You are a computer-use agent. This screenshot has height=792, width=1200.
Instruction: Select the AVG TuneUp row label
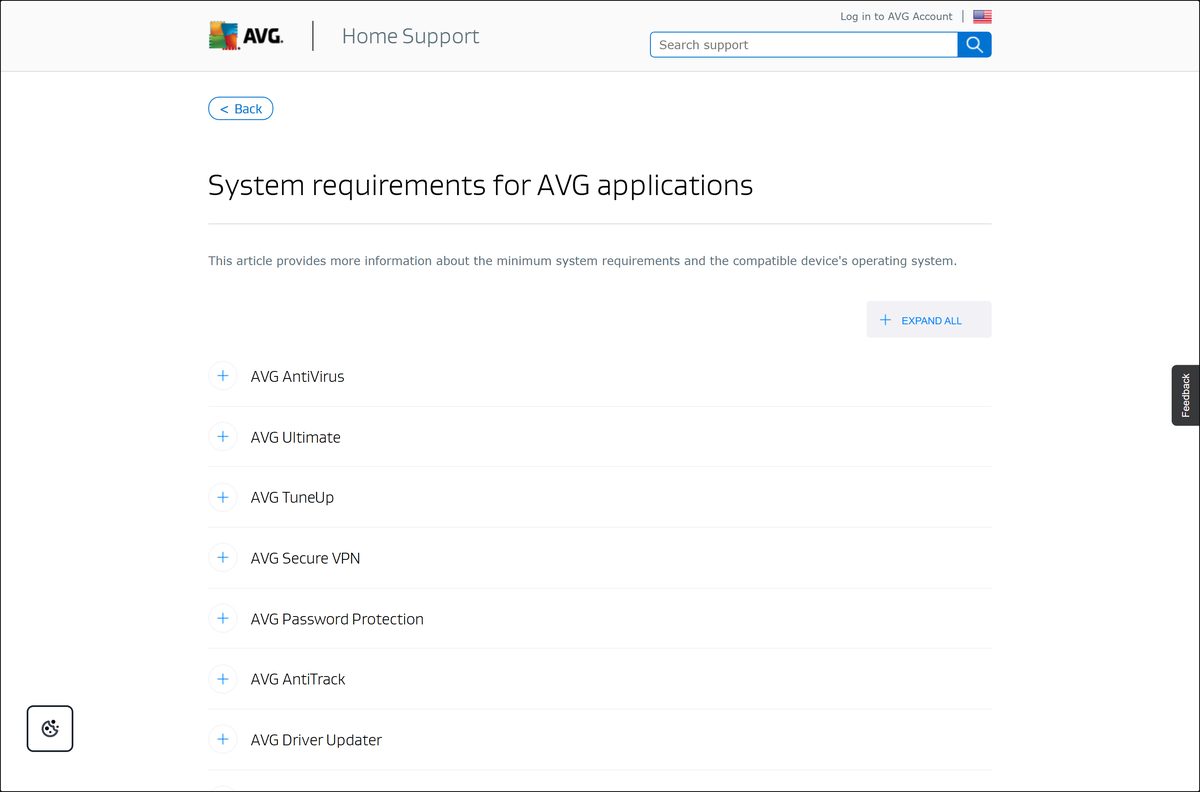coord(292,497)
